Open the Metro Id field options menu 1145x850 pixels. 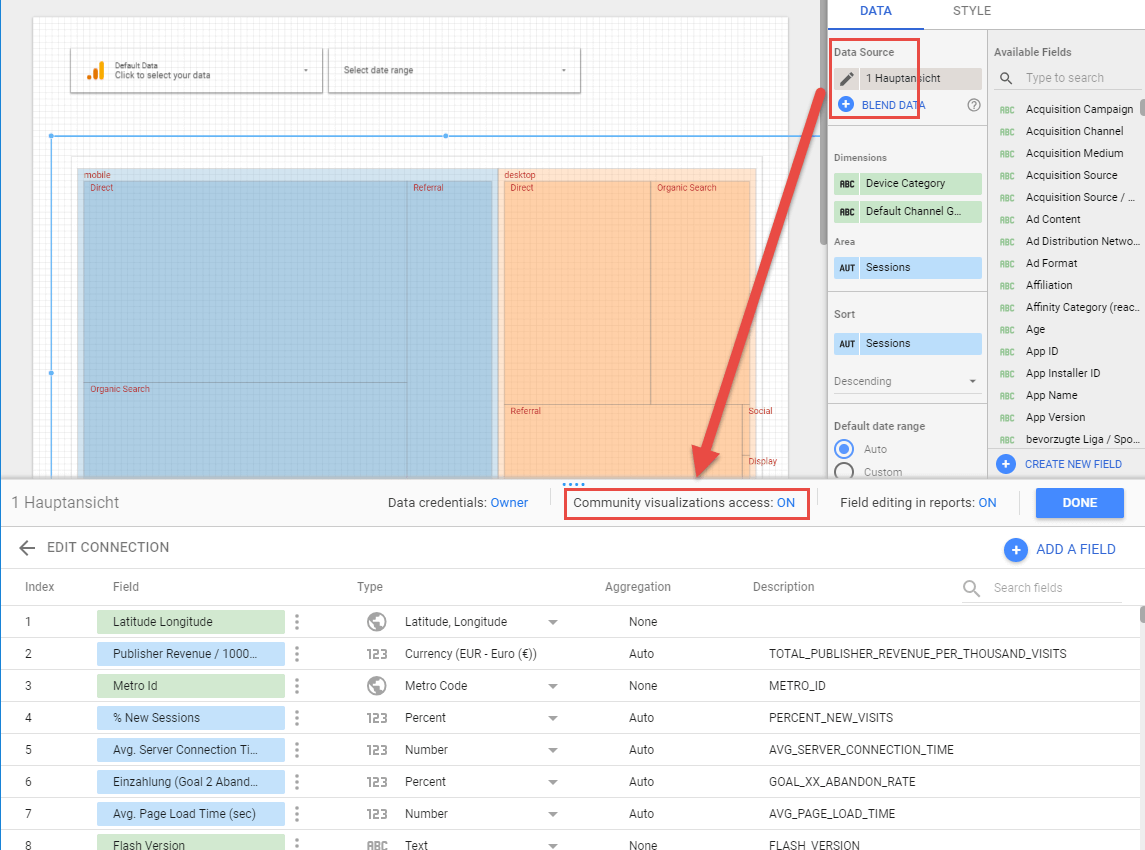coord(296,686)
